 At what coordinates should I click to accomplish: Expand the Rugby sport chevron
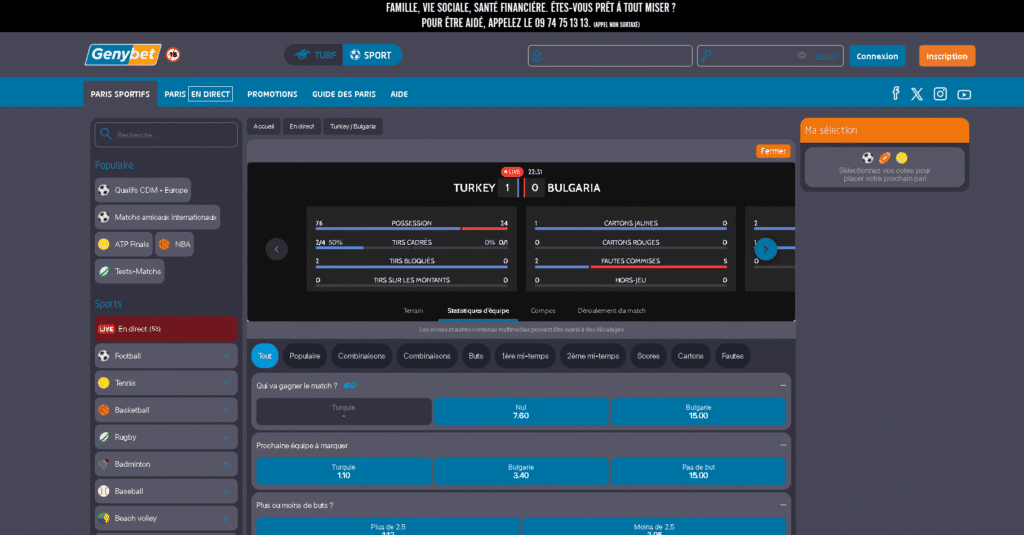(226, 437)
